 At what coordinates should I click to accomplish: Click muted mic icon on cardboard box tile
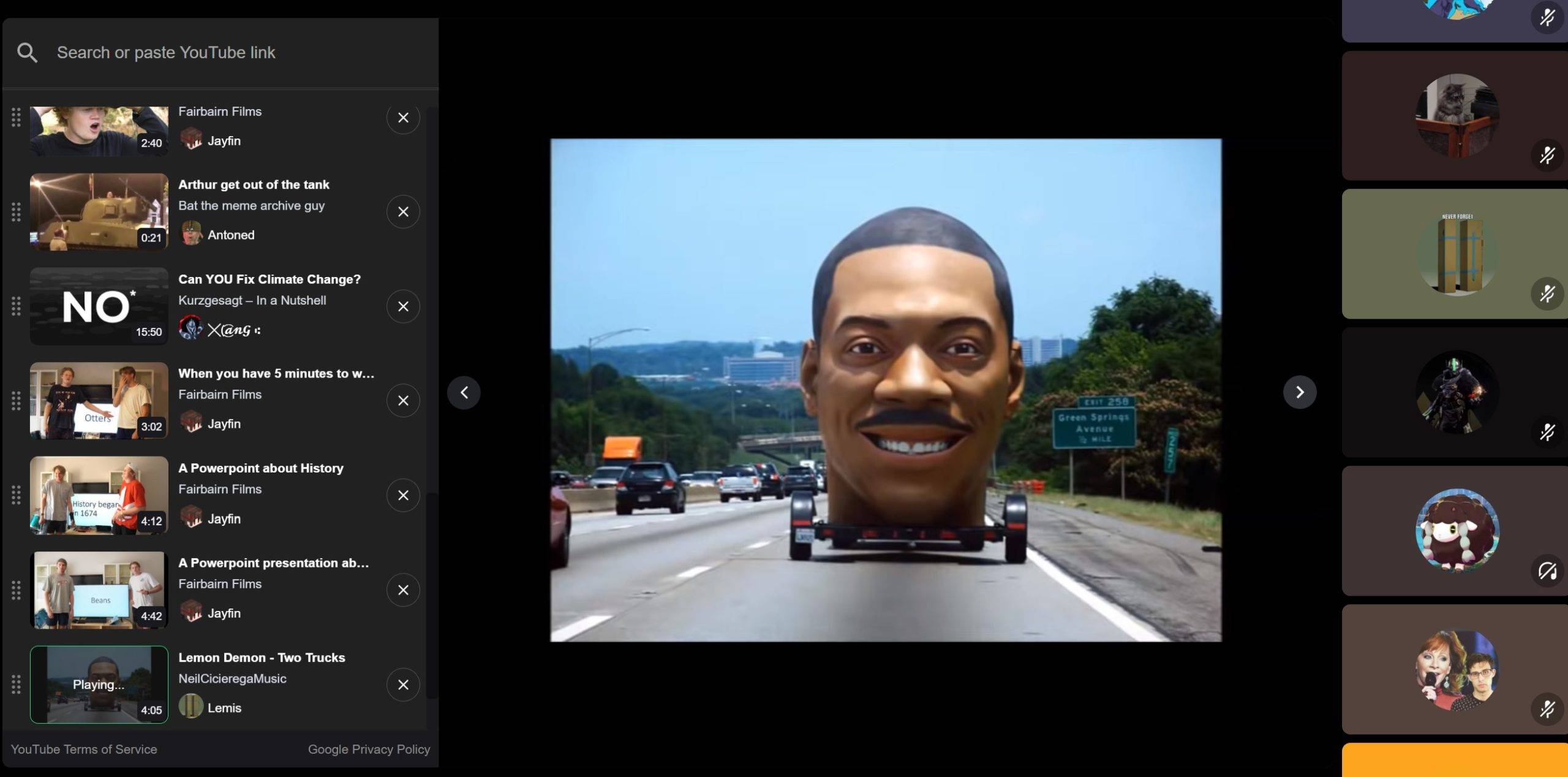[1547, 294]
